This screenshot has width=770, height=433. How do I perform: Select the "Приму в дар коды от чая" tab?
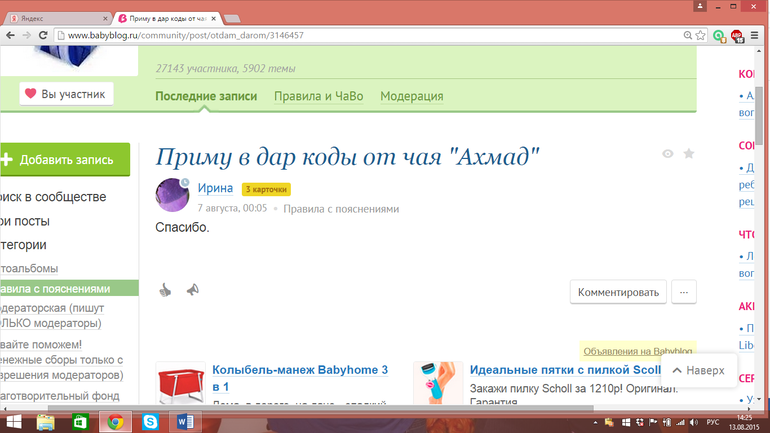[167, 19]
